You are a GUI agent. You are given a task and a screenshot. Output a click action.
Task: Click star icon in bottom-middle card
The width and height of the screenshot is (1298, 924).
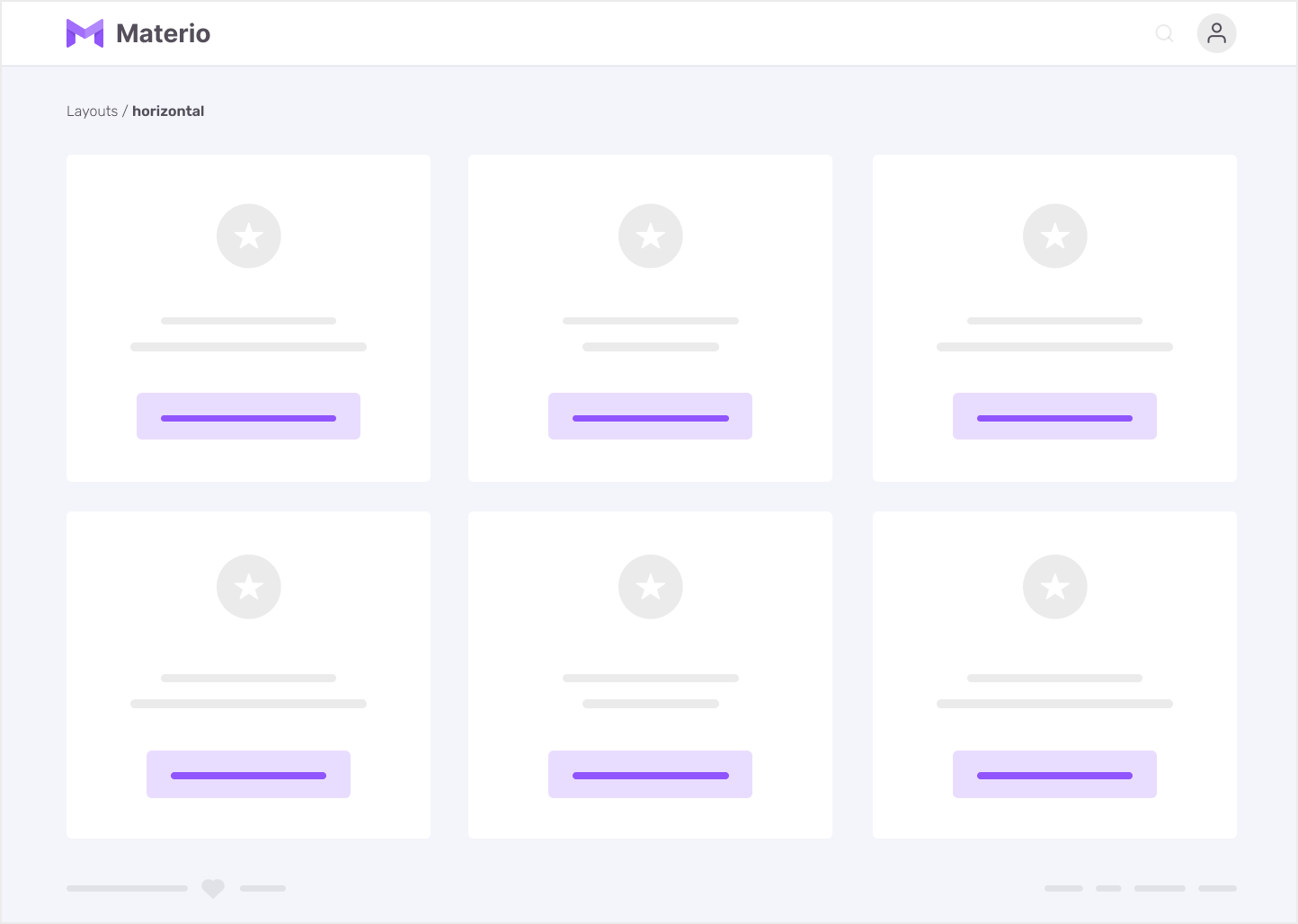pos(651,587)
